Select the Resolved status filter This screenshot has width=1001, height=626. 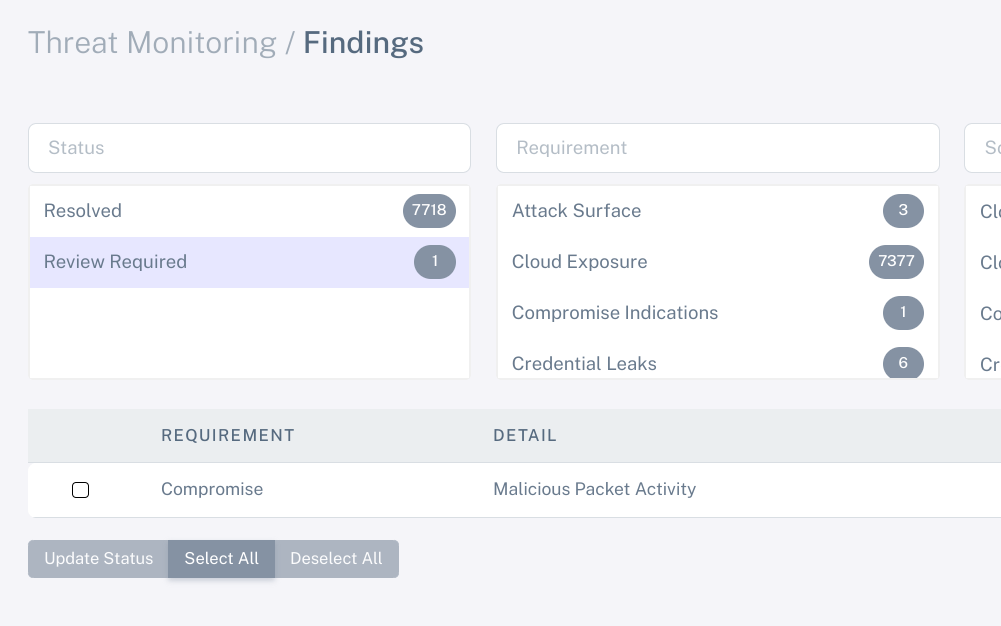click(x=250, y=211)
